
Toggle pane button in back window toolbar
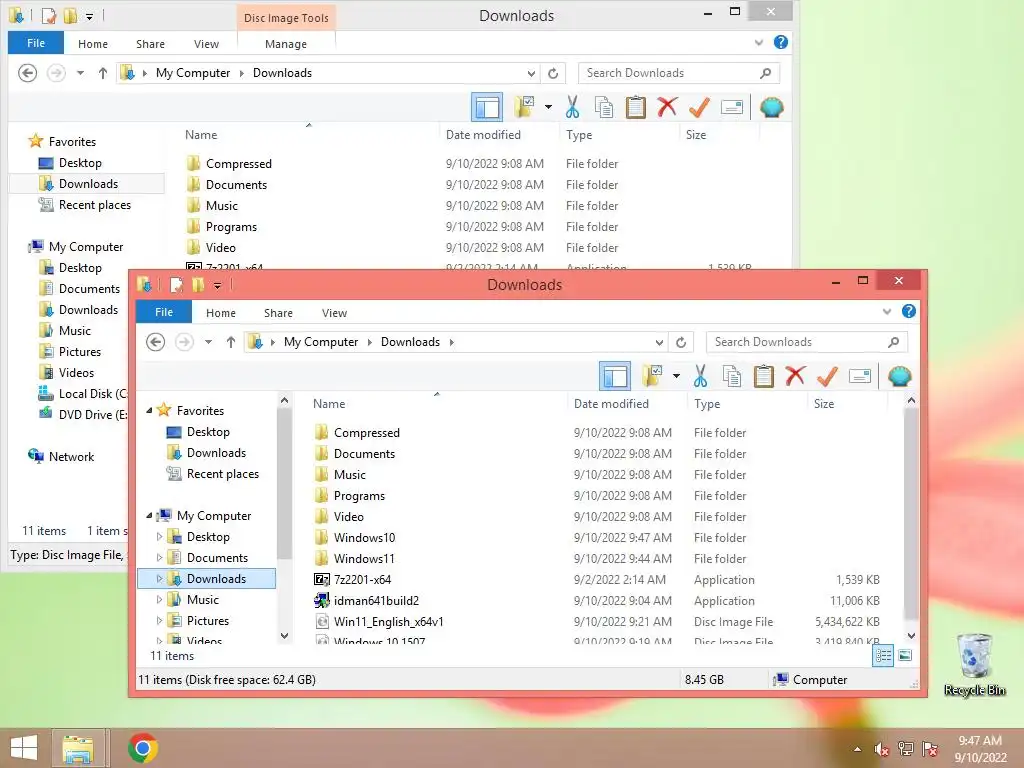[x=487, y=107]
